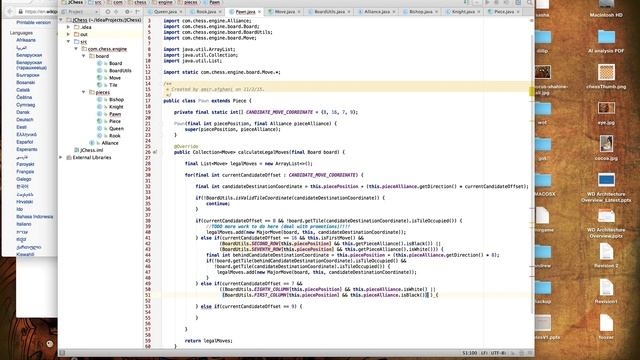Select chessThumb.png desktop file

pos(606,77)
